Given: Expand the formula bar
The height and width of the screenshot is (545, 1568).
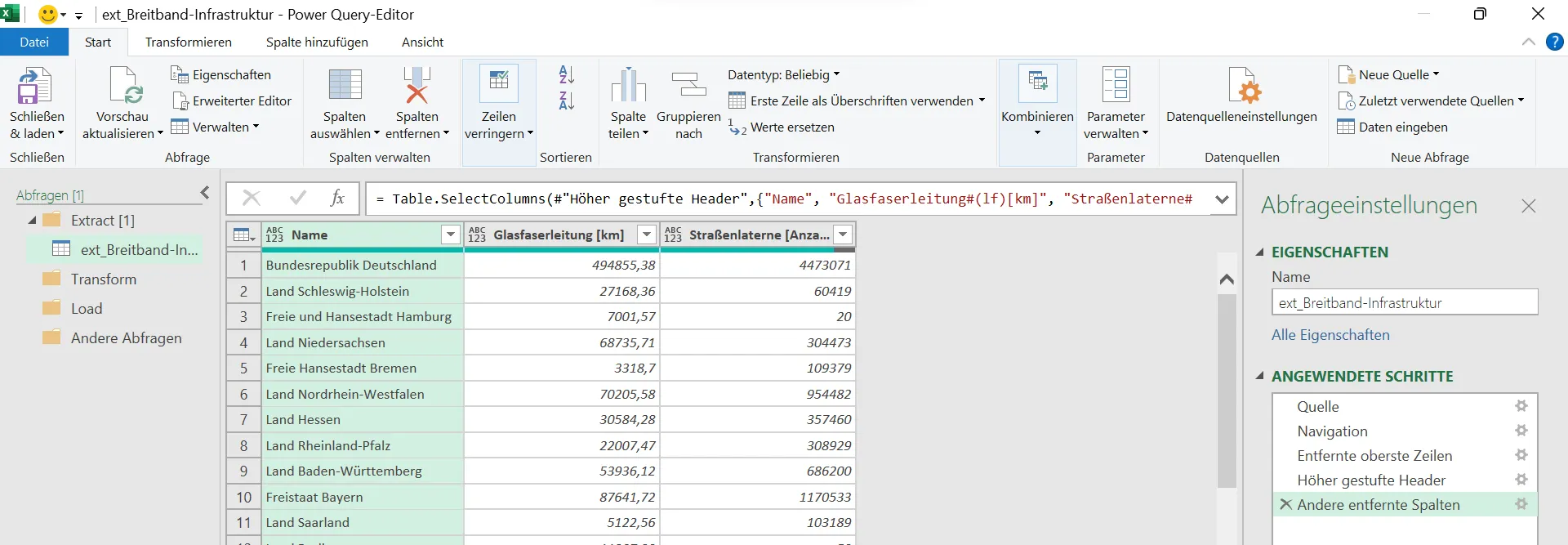Looking at the screenshot, I should click(1222, 199).
